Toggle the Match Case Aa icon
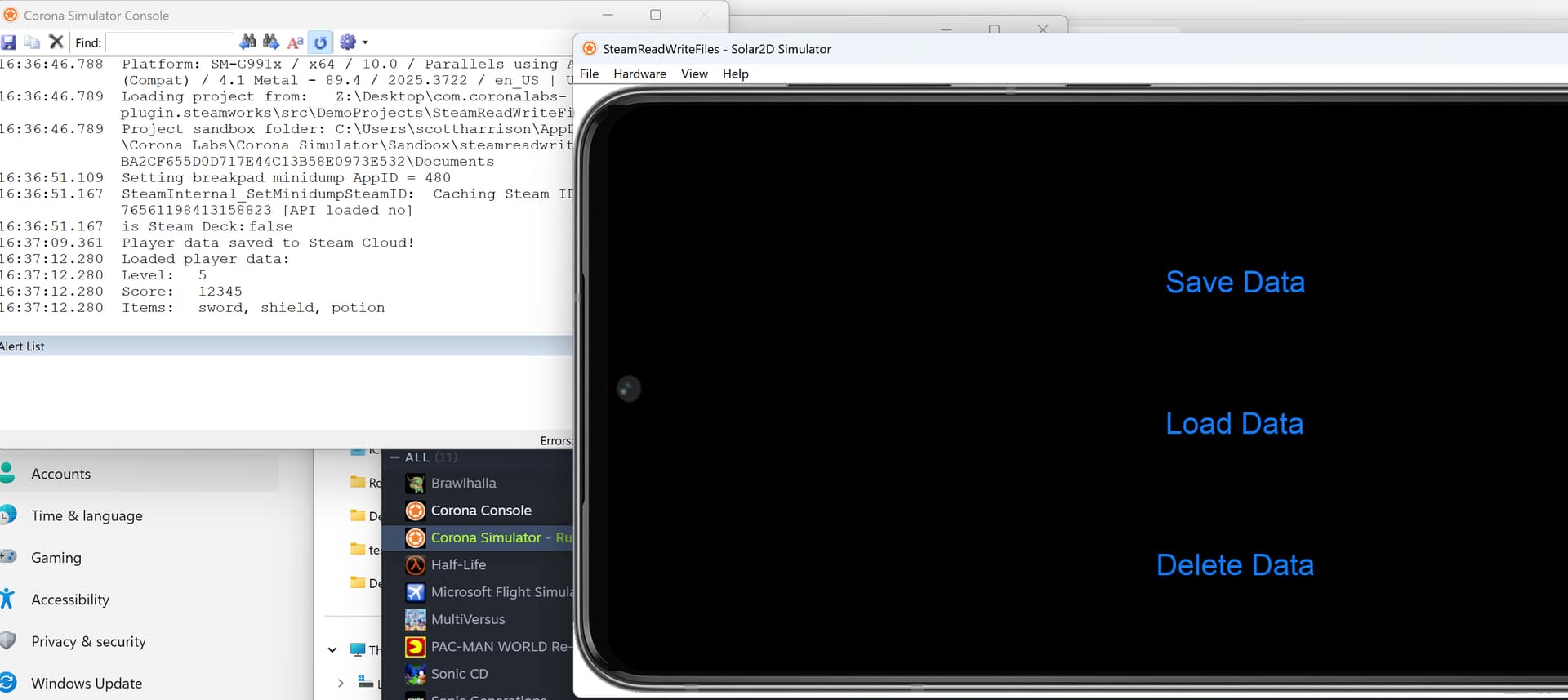 point(296,42)
